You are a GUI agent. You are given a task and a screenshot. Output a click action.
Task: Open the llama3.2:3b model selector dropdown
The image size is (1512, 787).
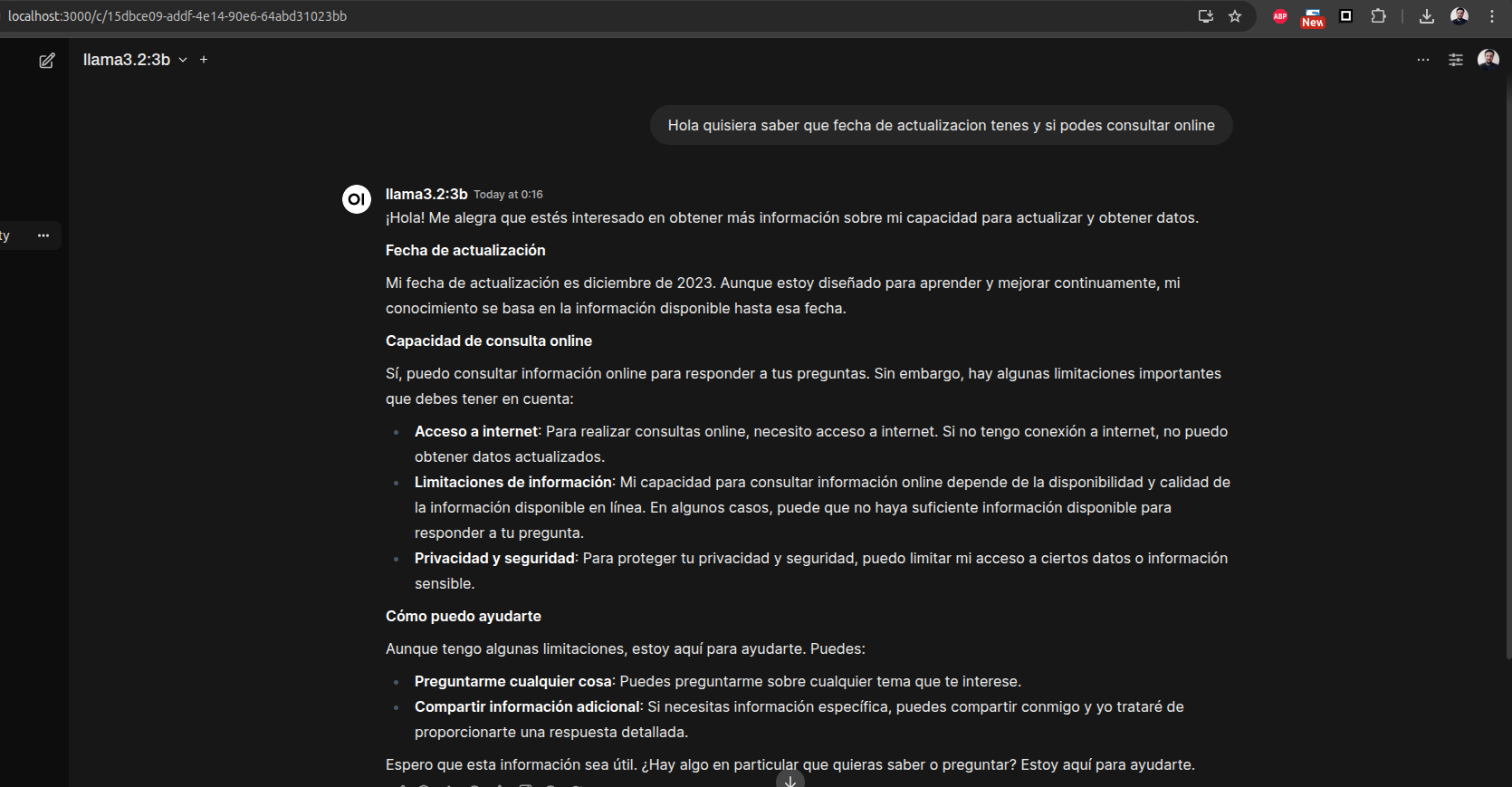pyautogui.click(x=135, y=60)
